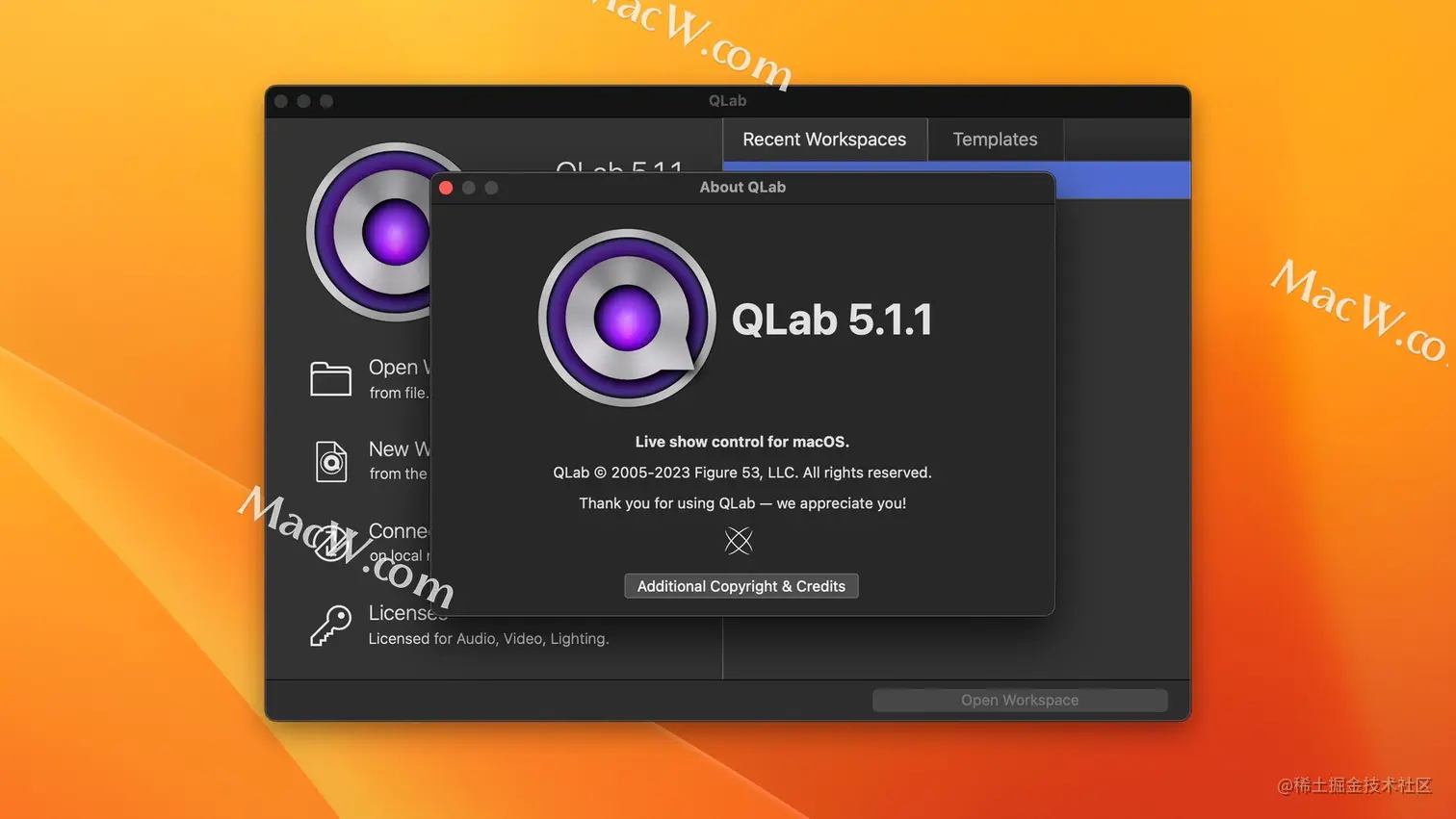
Task: Click the Connect network icon in launcher
Action: (x=330, y=543)
